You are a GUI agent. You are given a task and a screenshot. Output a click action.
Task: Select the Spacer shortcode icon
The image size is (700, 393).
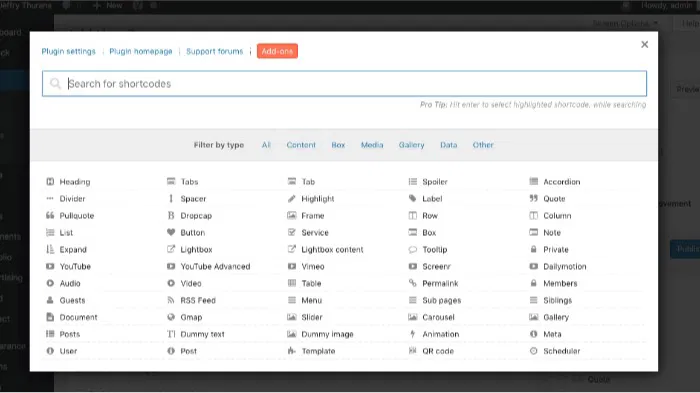(171, 198)
